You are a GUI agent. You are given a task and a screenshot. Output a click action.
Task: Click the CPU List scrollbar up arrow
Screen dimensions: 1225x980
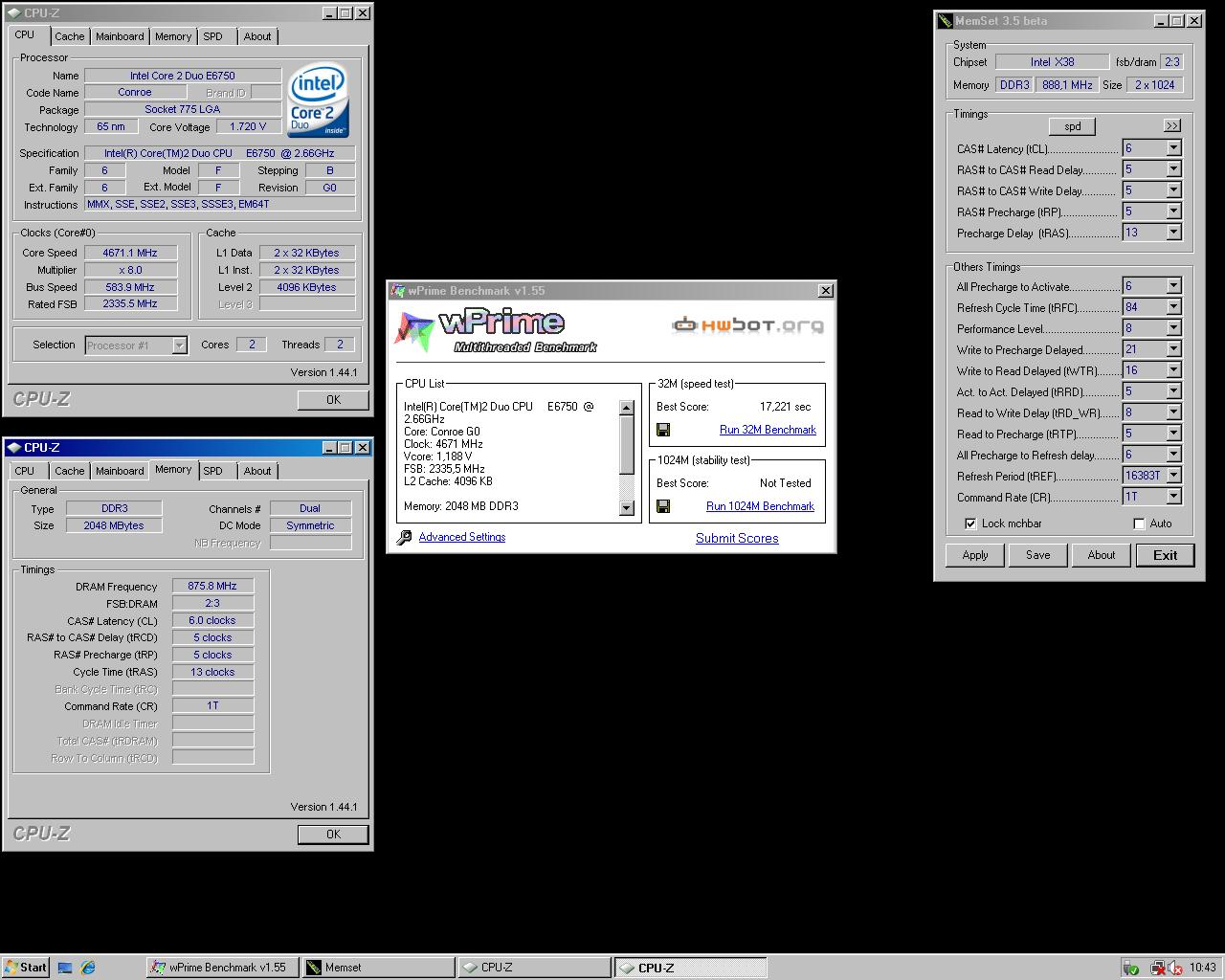(627, 408)
